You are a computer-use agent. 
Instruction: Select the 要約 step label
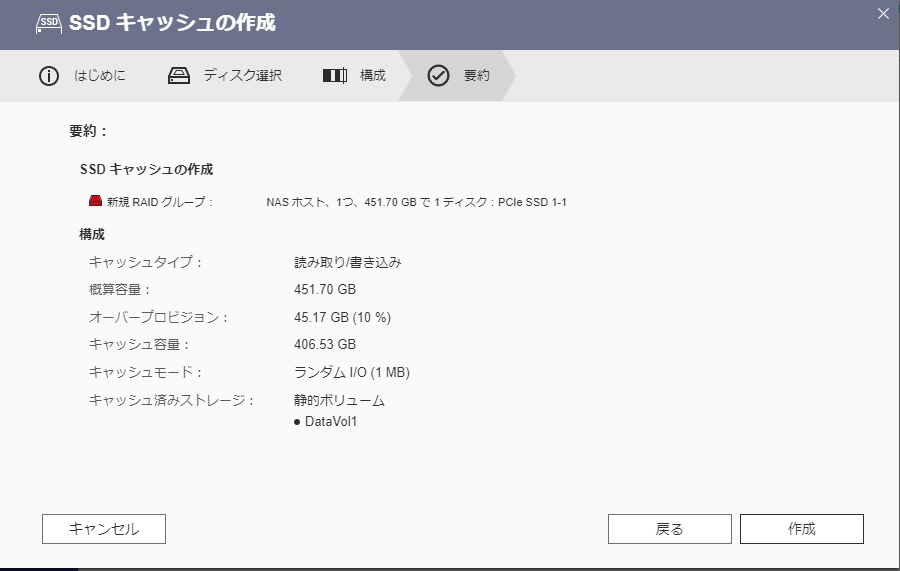(477, 76)
